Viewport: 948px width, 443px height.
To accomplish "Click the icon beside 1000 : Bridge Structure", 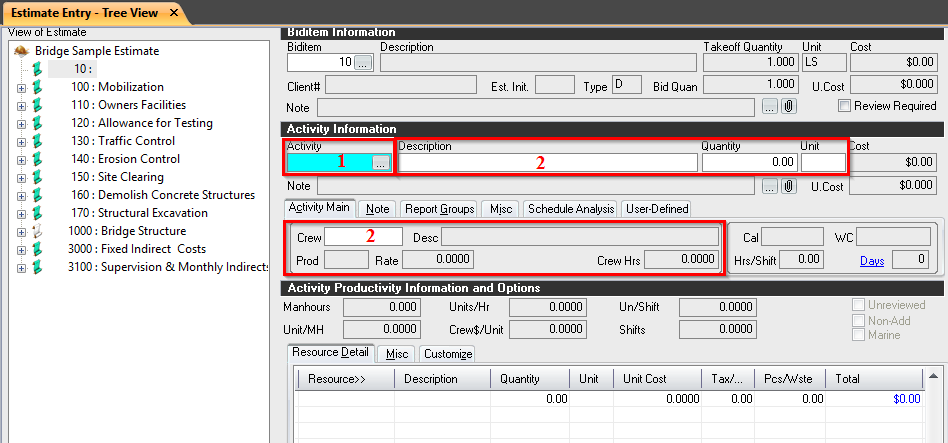I will (38, 231).
